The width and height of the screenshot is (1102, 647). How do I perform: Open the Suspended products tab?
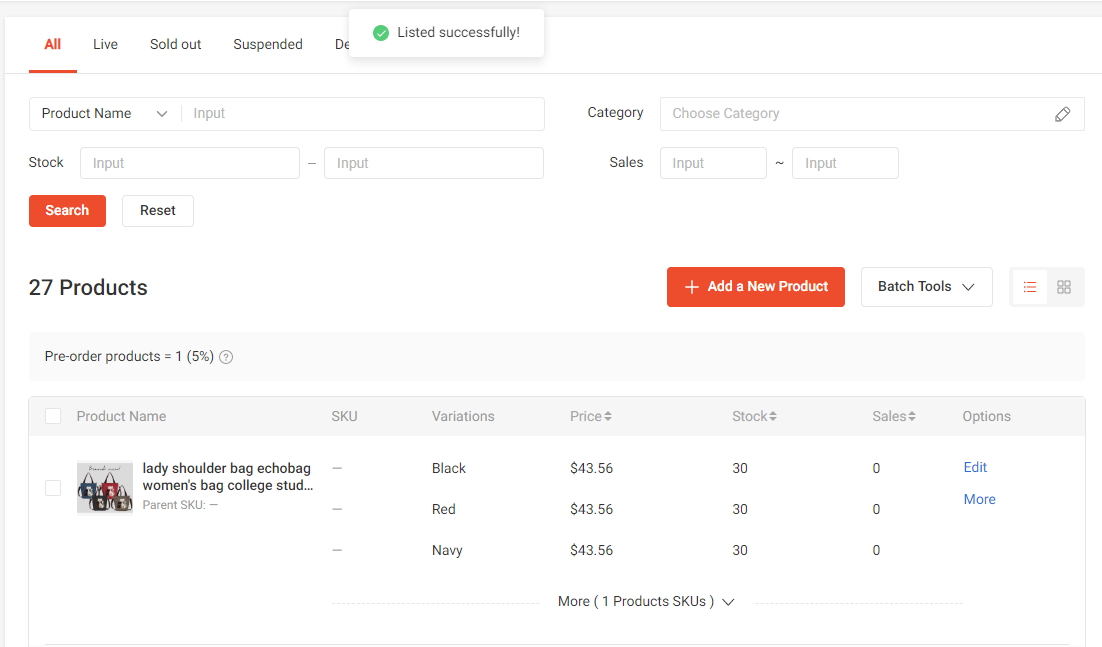[x=268, y=44]
